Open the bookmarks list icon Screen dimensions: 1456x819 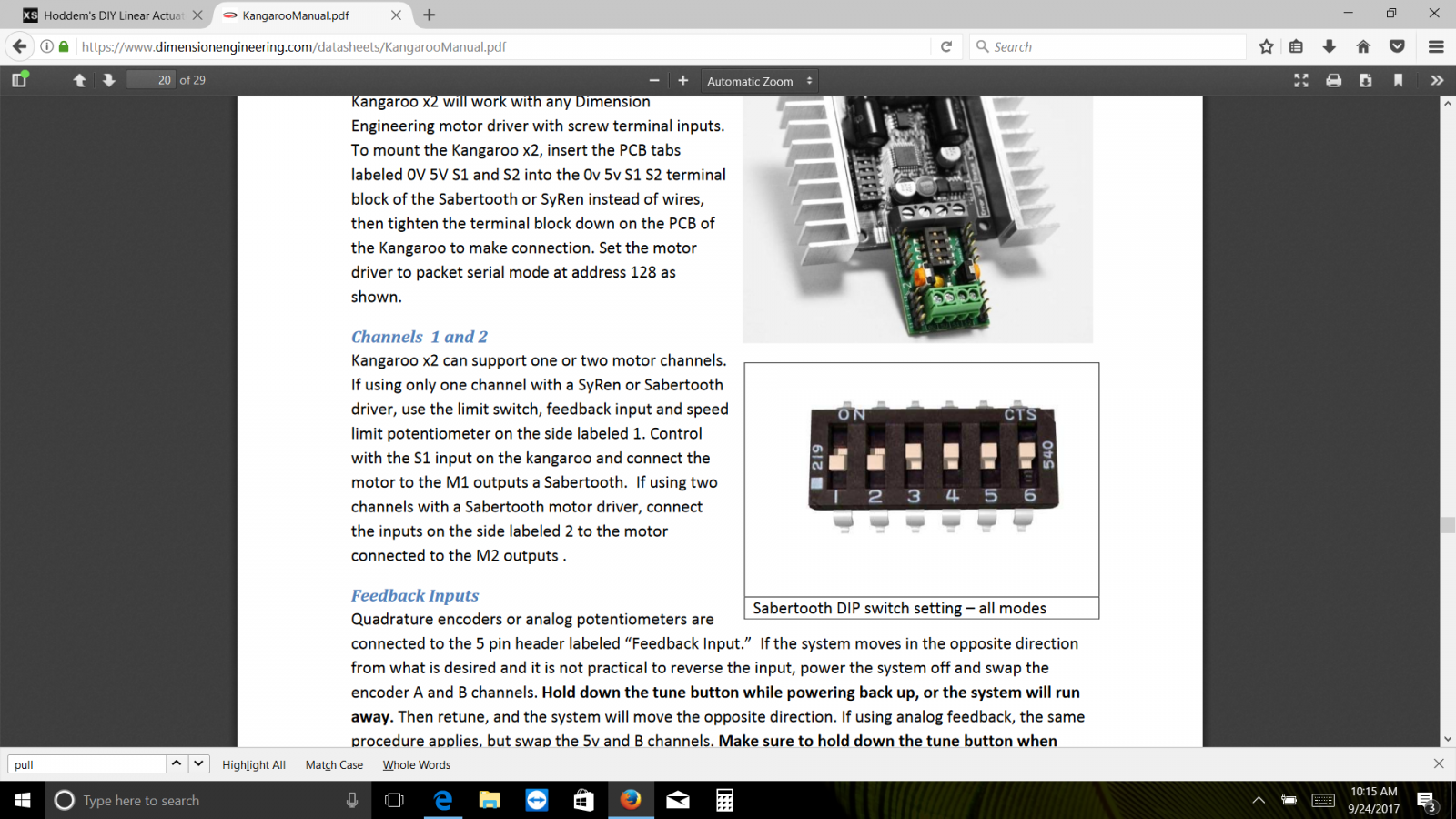[1297, 46]
